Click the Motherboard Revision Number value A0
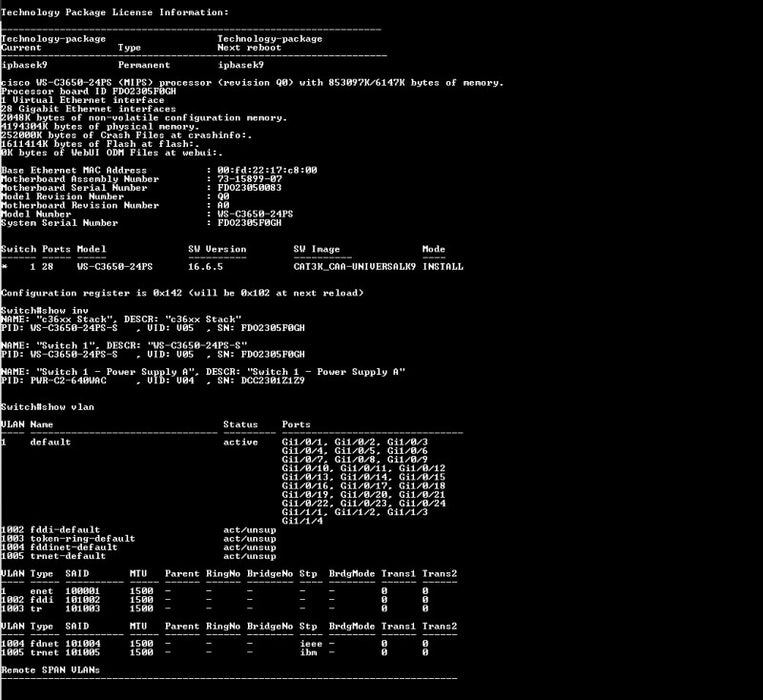 pos(223,205)
